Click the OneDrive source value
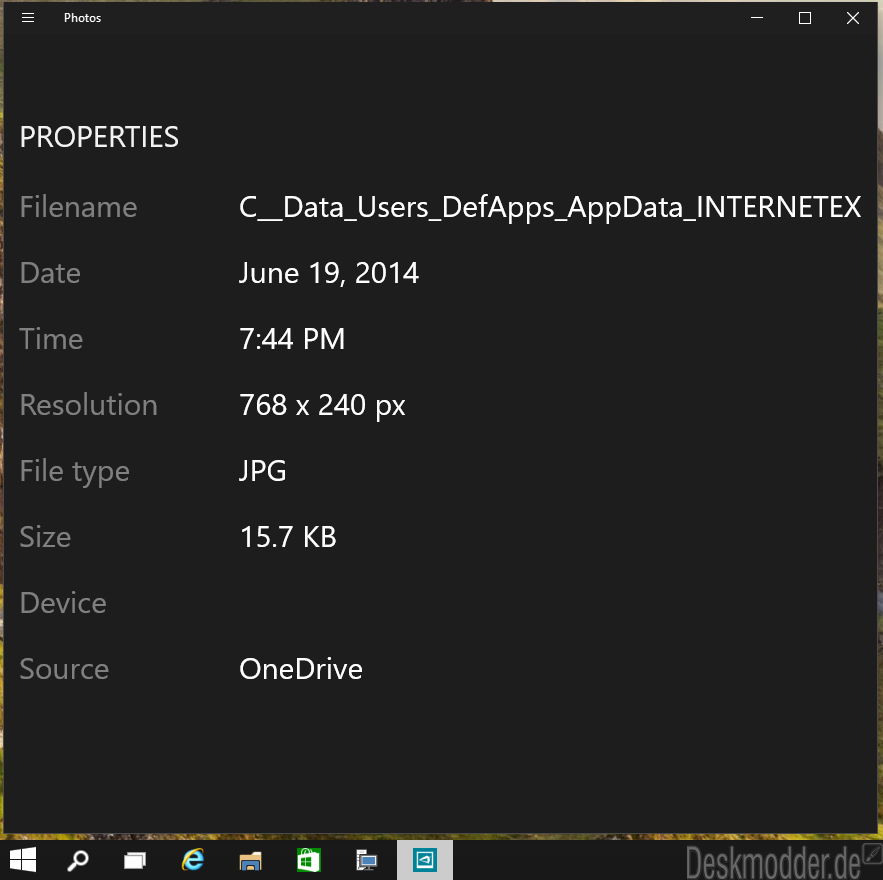Screen dimensions: 883x880 coord(301,669)
